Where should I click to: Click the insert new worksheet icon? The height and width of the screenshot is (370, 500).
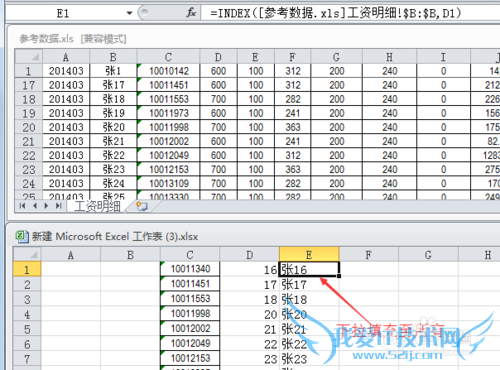(142, 206)
